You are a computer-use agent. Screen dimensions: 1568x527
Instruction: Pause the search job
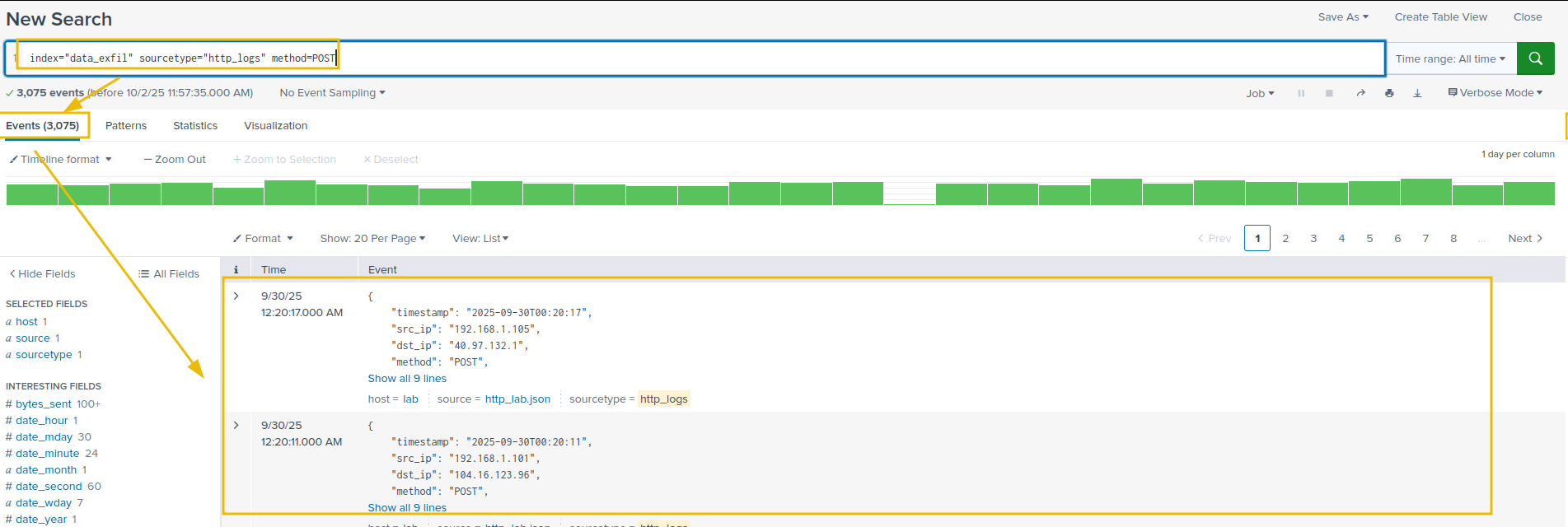point(1301,93)
